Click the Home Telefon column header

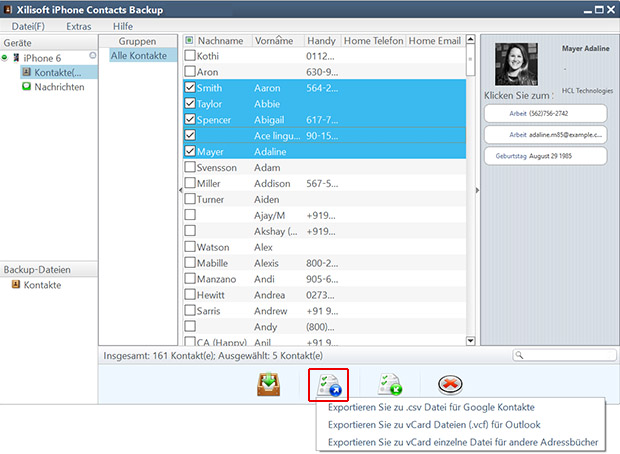pos(373,41)
